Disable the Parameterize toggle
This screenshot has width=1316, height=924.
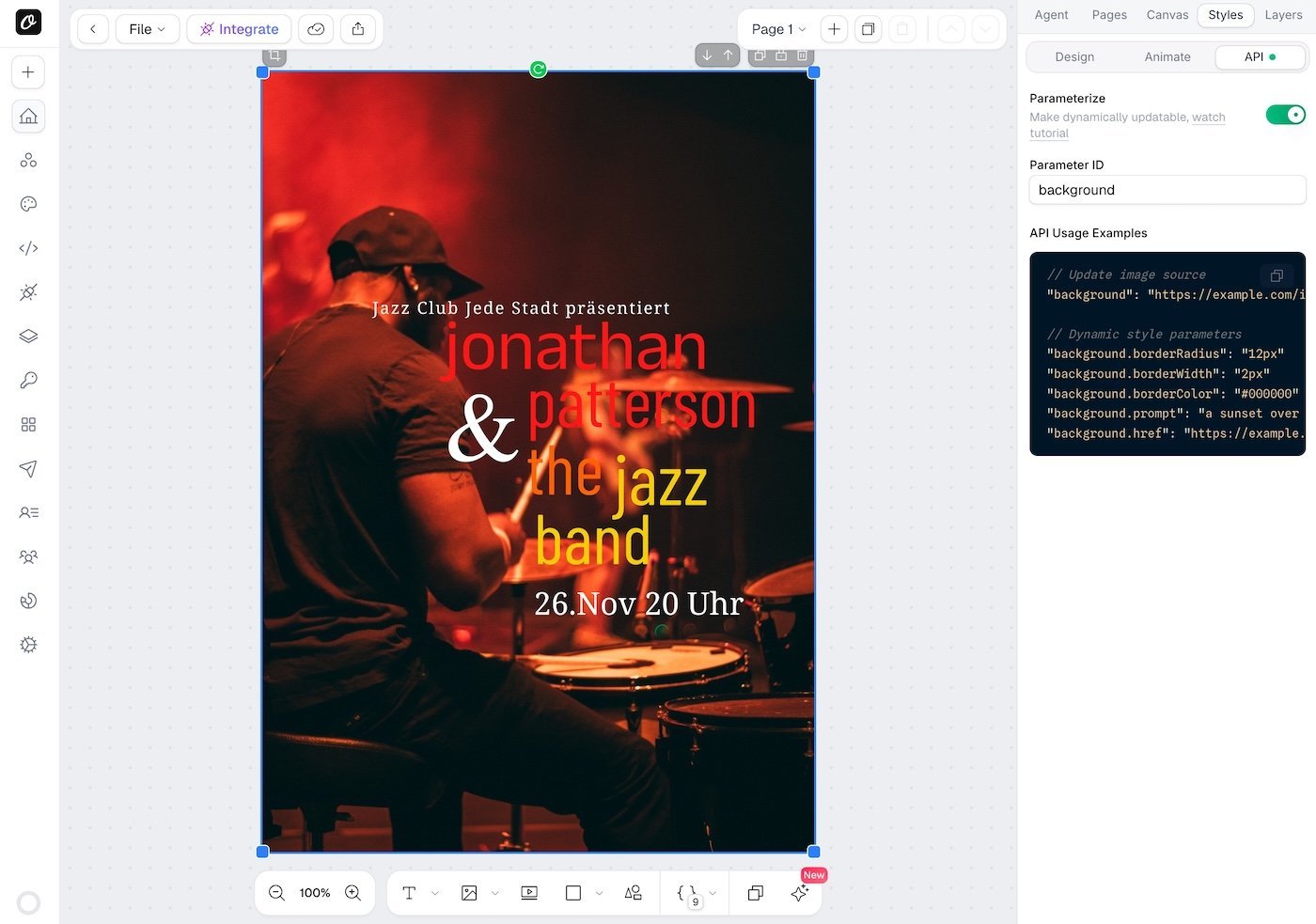tap(1285, 115)
